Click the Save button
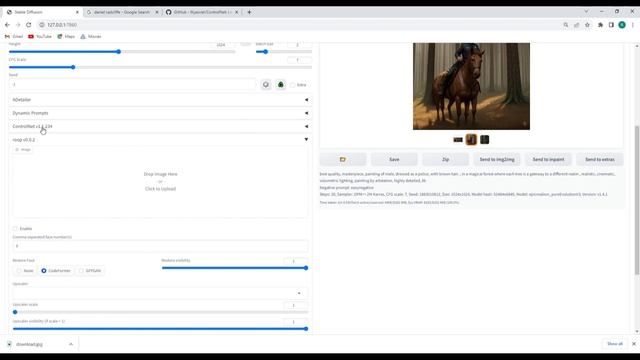The height and width of the screenshot is (360, 640). coord(394,159)
